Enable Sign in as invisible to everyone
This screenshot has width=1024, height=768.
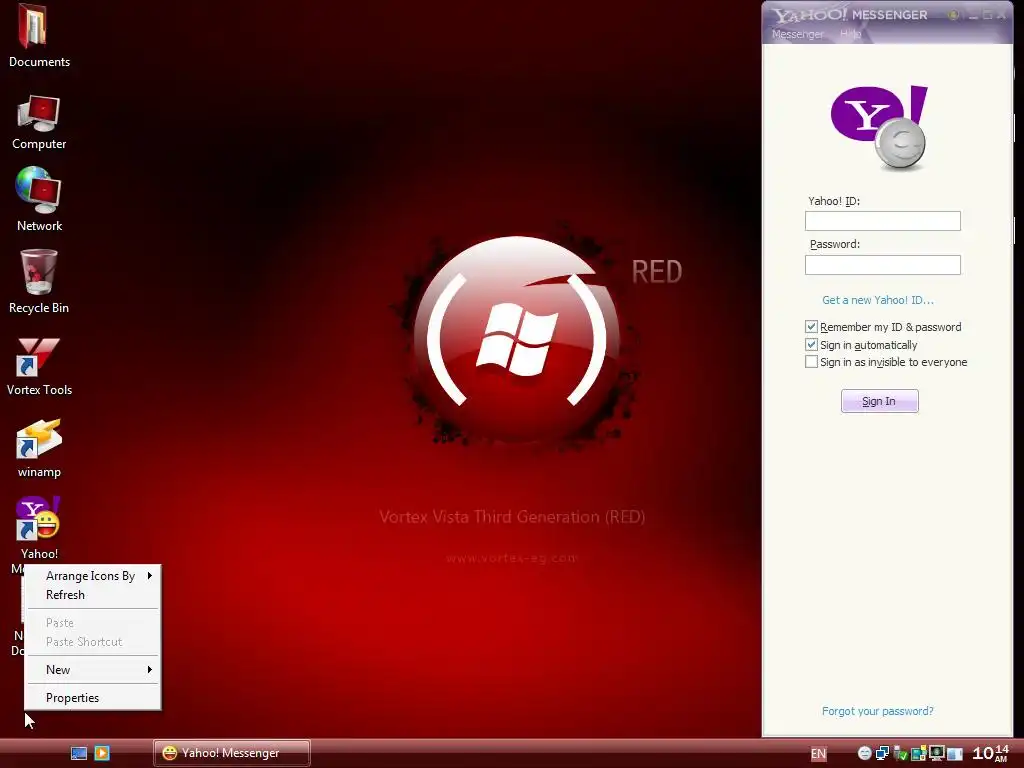tap(811, 362)
